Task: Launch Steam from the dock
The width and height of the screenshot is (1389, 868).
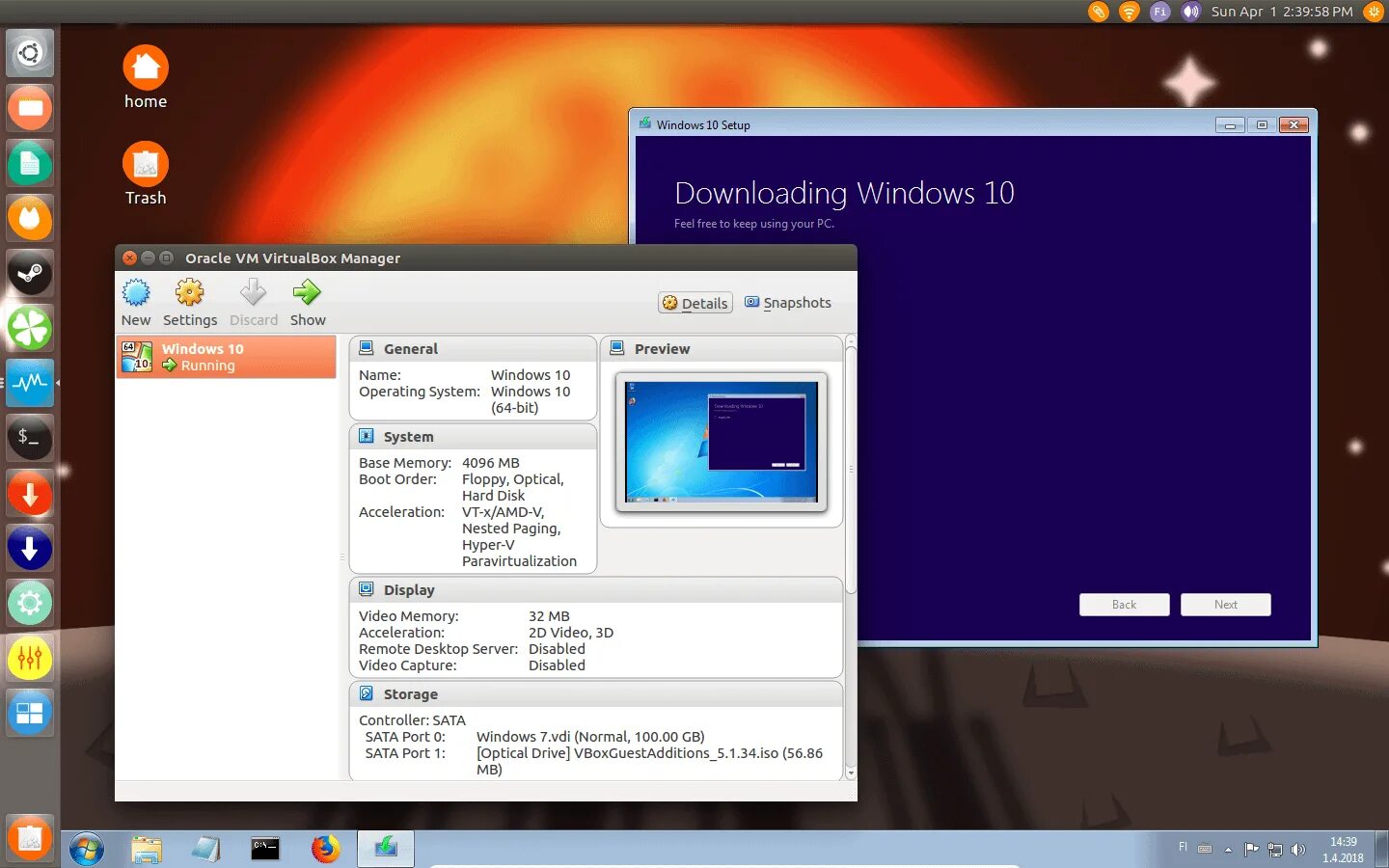Action: 30,274
